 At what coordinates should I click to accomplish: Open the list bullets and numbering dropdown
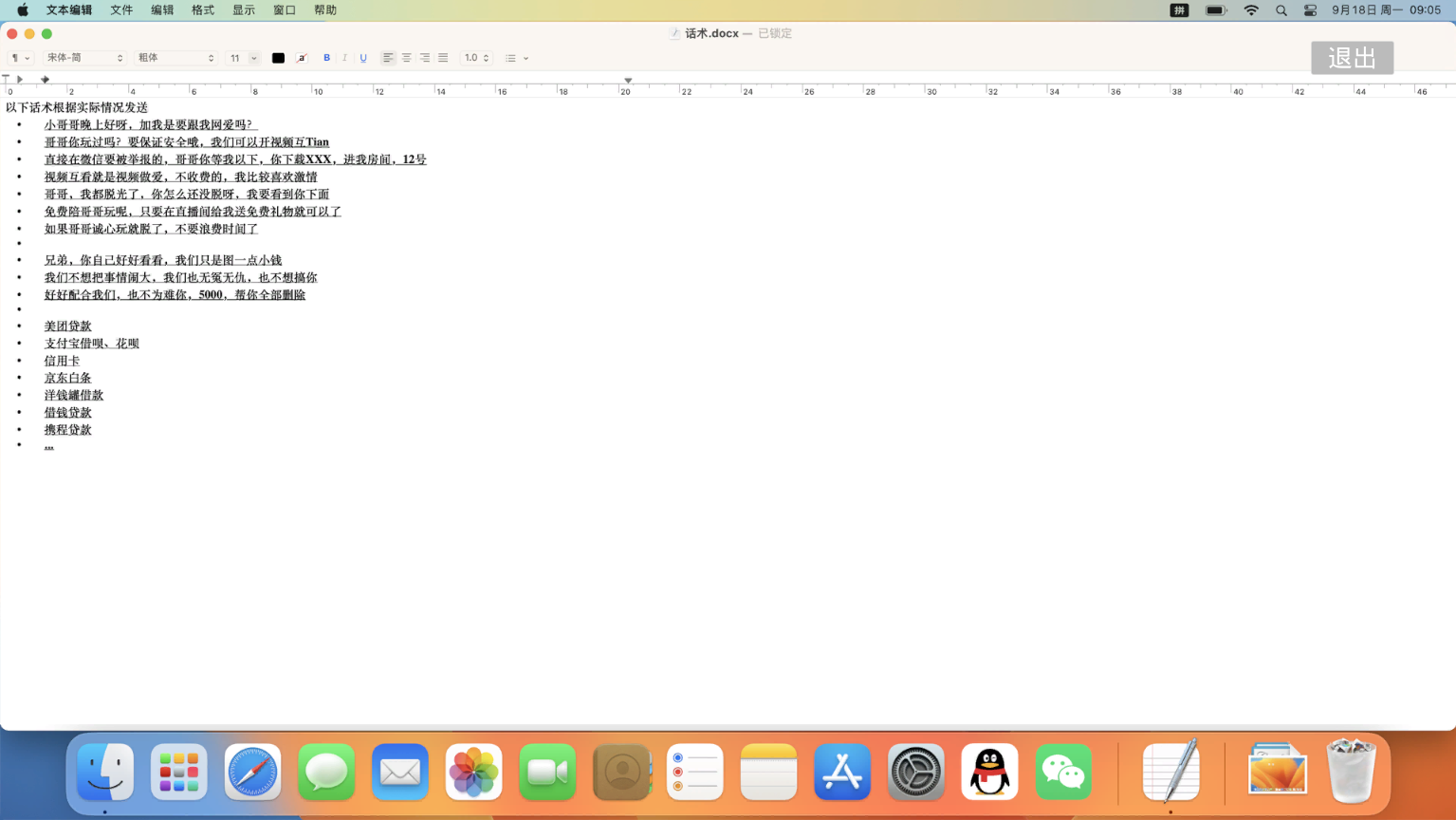tap(517, 58)
